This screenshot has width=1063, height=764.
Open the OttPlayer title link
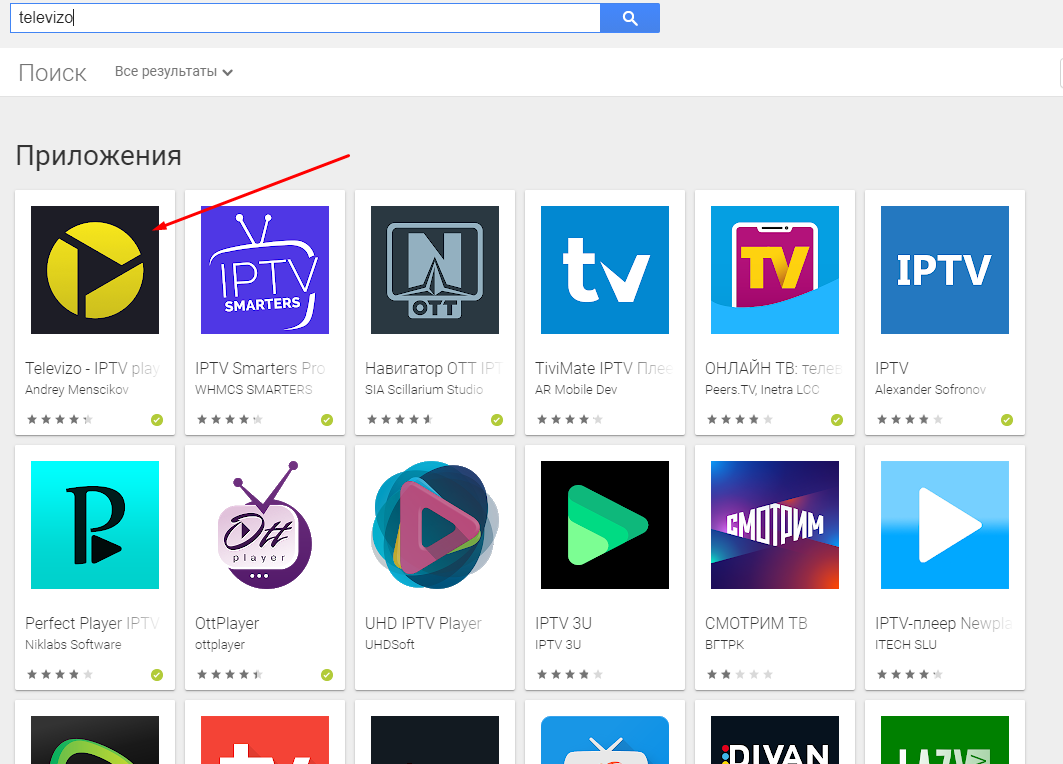point(227,623)
